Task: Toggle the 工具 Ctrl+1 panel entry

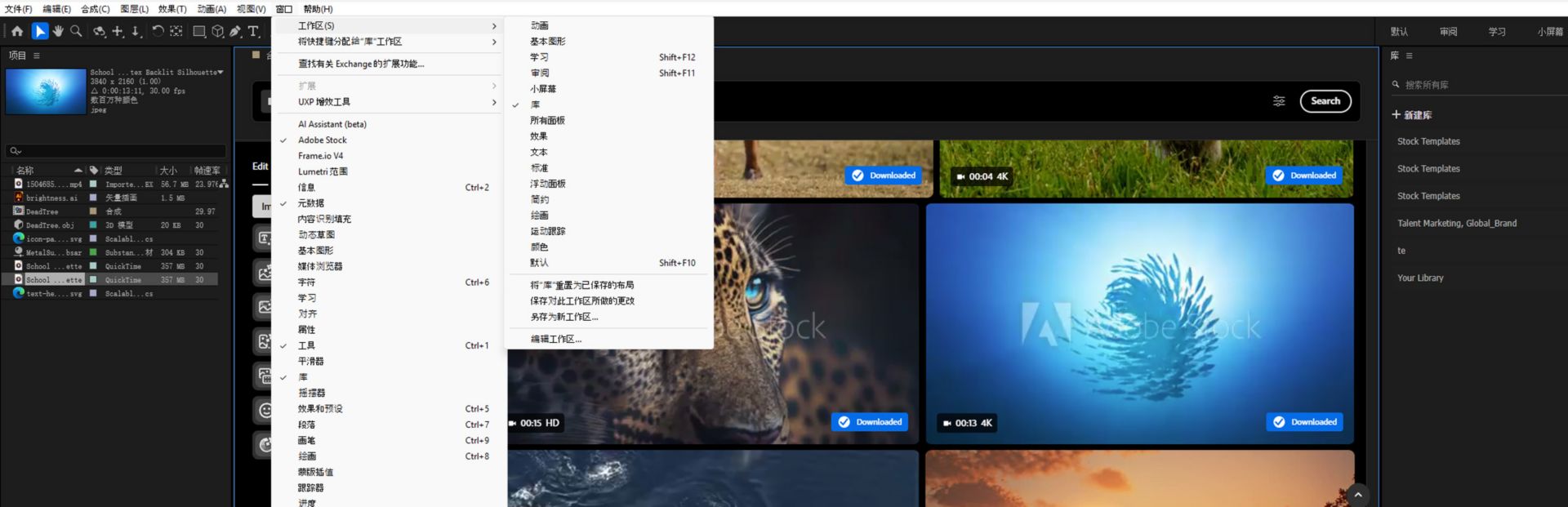Action: click(x=387, y=346)
